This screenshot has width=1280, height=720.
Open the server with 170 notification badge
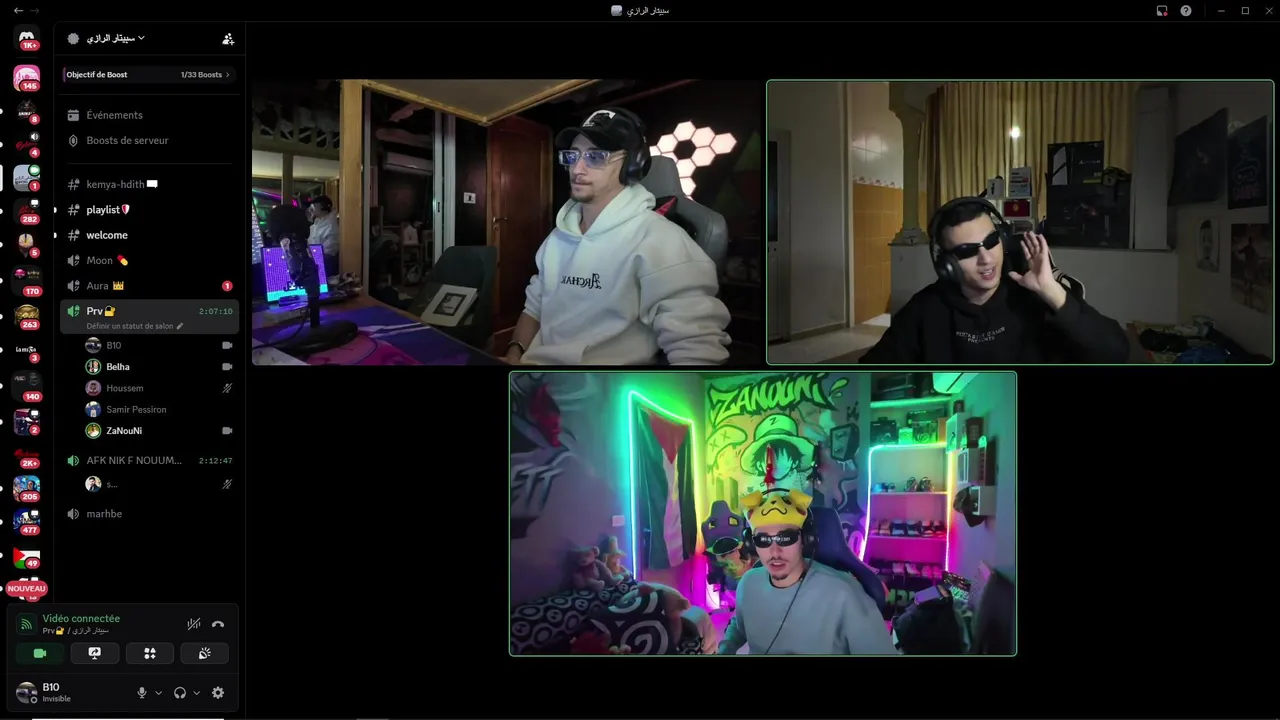27,281
